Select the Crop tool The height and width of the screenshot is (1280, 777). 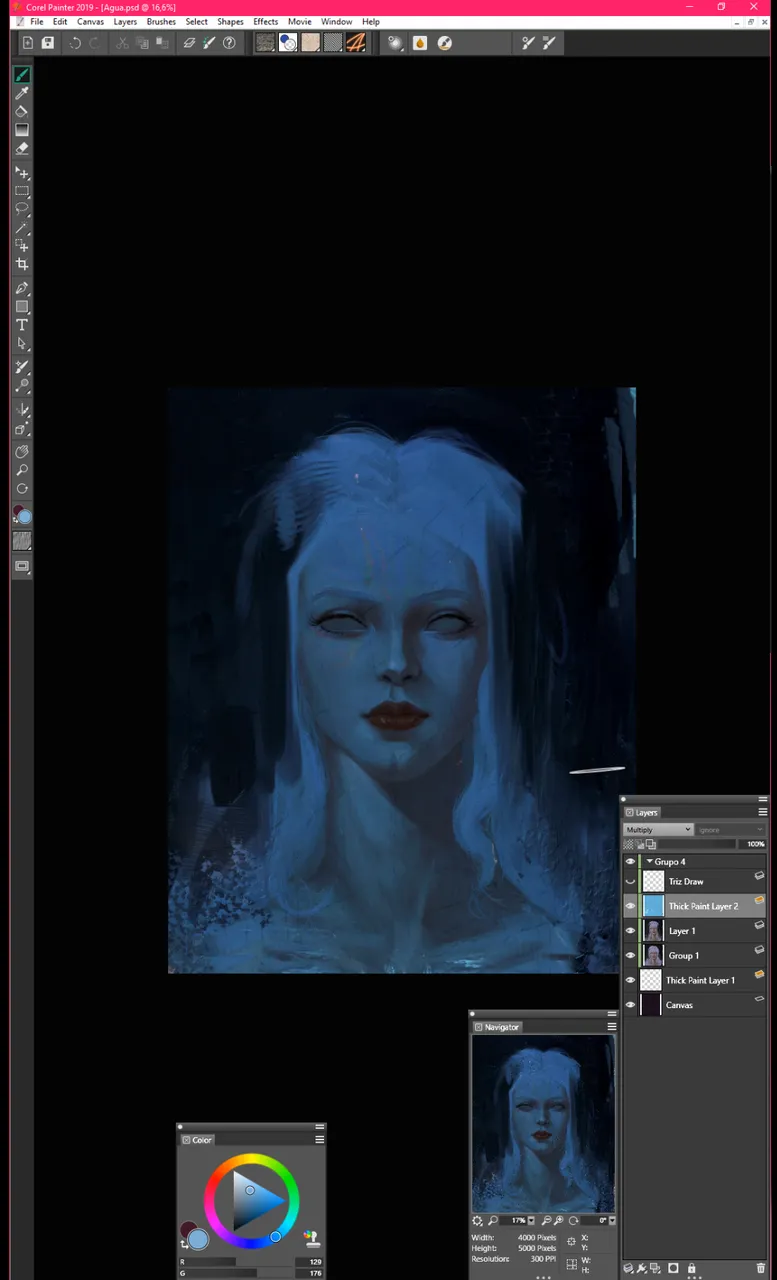pyautogui.click(x=21, y=264)
